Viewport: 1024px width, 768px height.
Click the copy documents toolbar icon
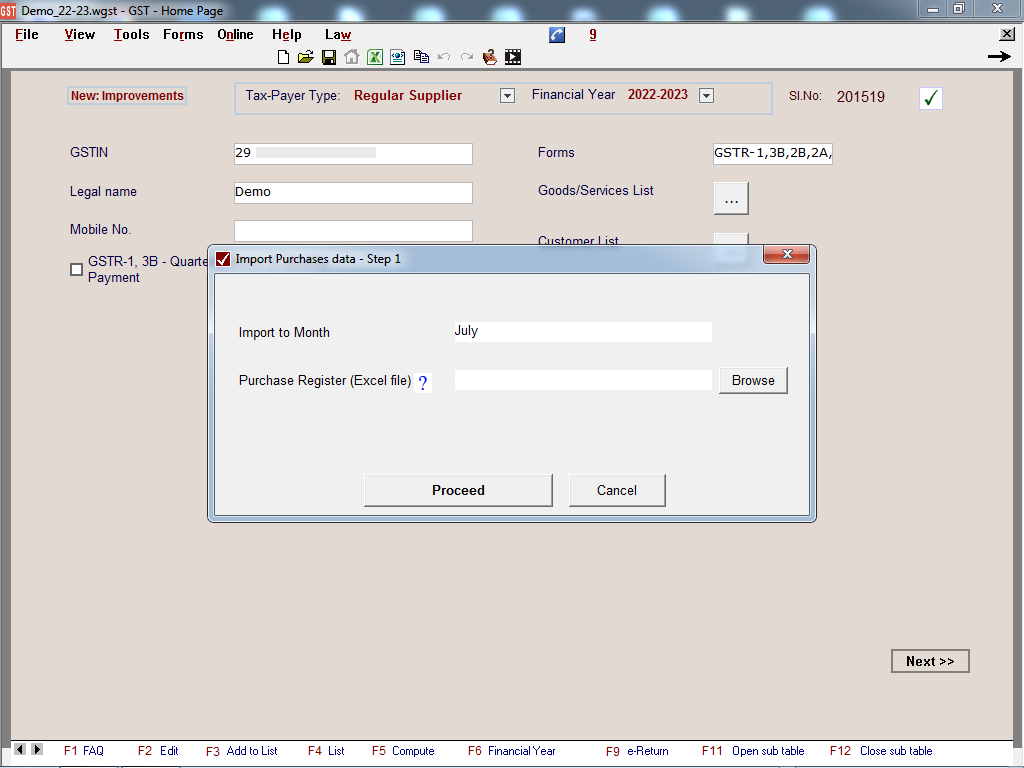coord(421,57)
